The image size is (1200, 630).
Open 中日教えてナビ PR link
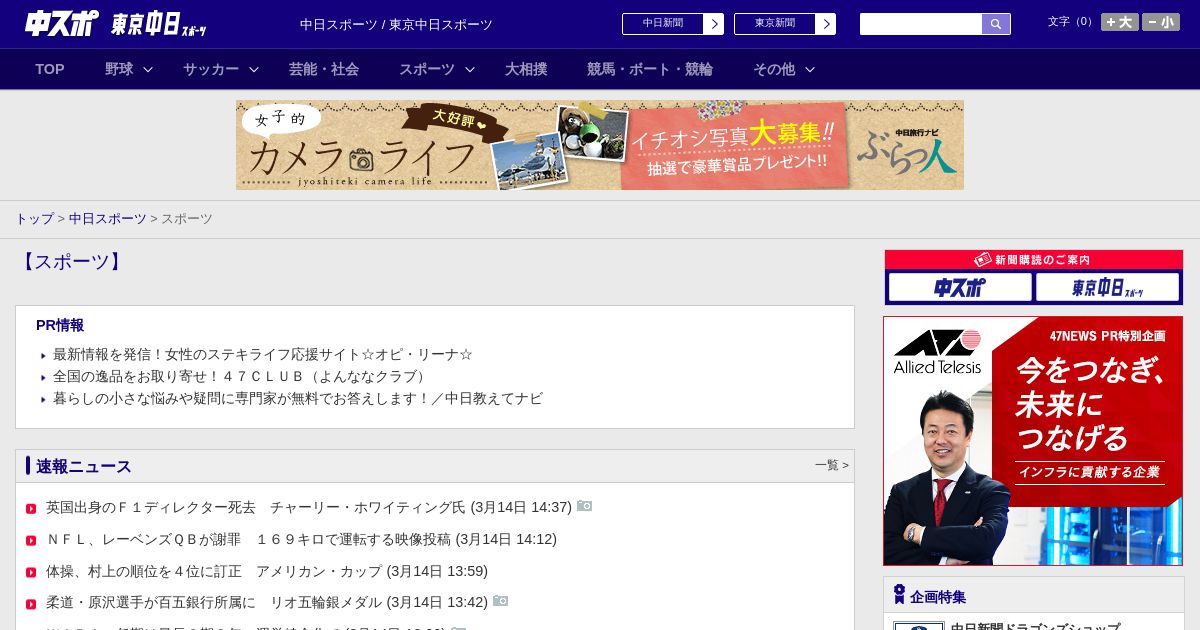click(x=298, y=398)
